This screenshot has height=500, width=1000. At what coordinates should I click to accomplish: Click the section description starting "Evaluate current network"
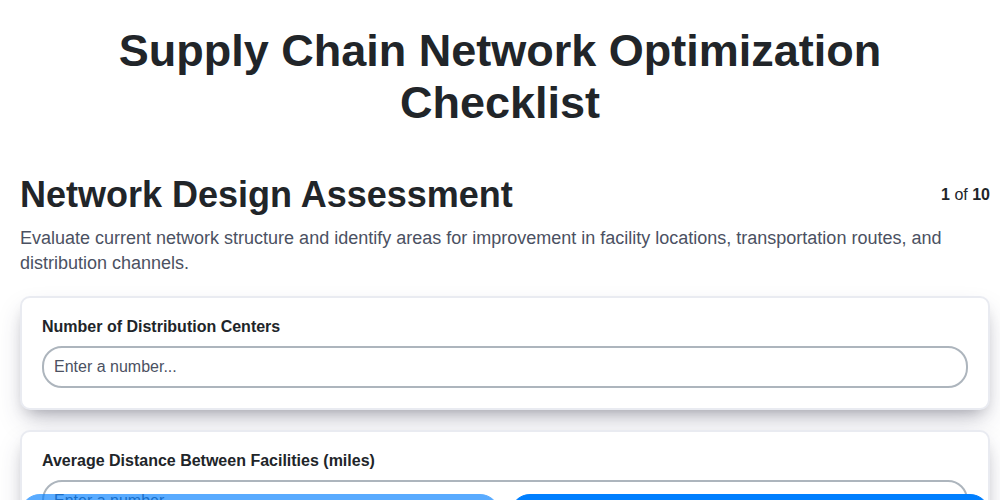click(480, 251)
